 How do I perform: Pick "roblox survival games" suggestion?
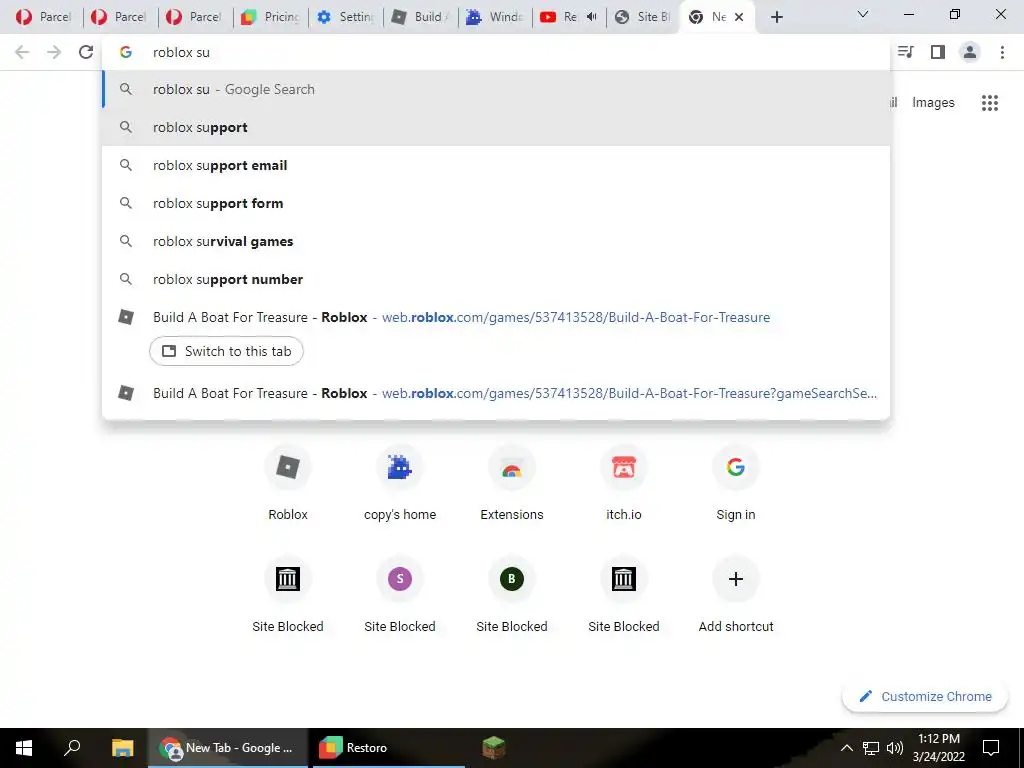tap(496, 241)
